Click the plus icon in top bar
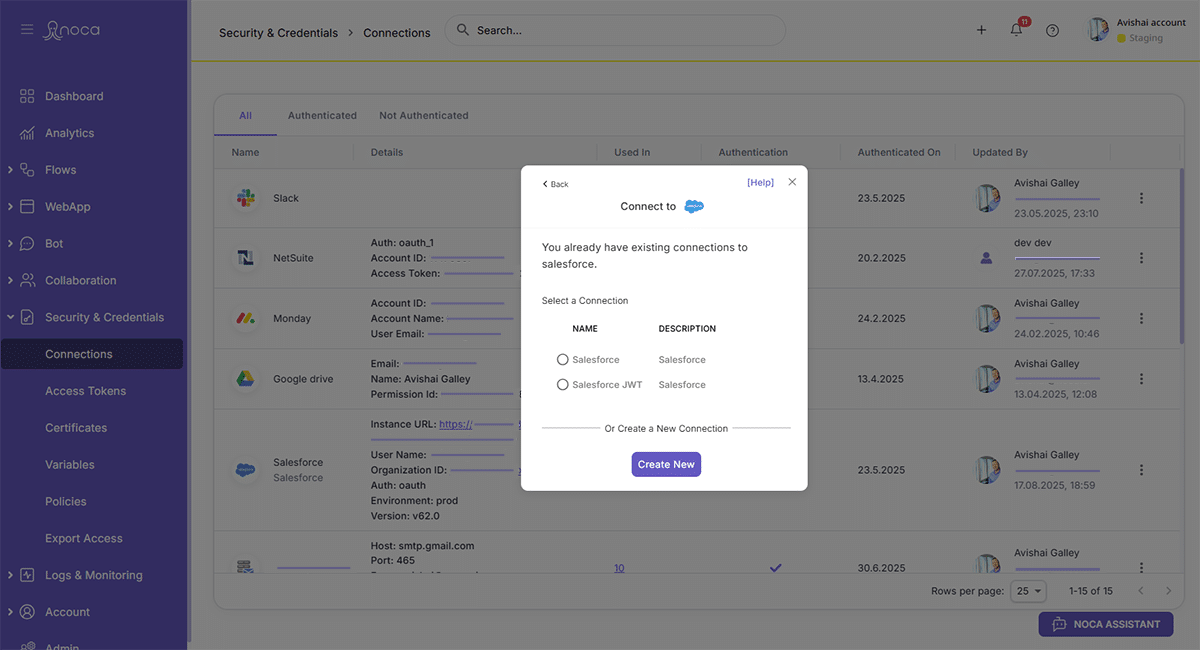The width and height of the screenshot is (1200, 650). [981, 30]
